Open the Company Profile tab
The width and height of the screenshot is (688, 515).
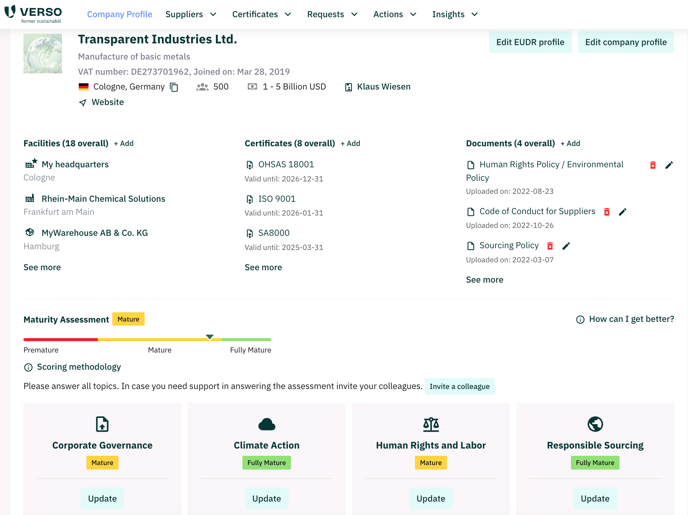119,14
